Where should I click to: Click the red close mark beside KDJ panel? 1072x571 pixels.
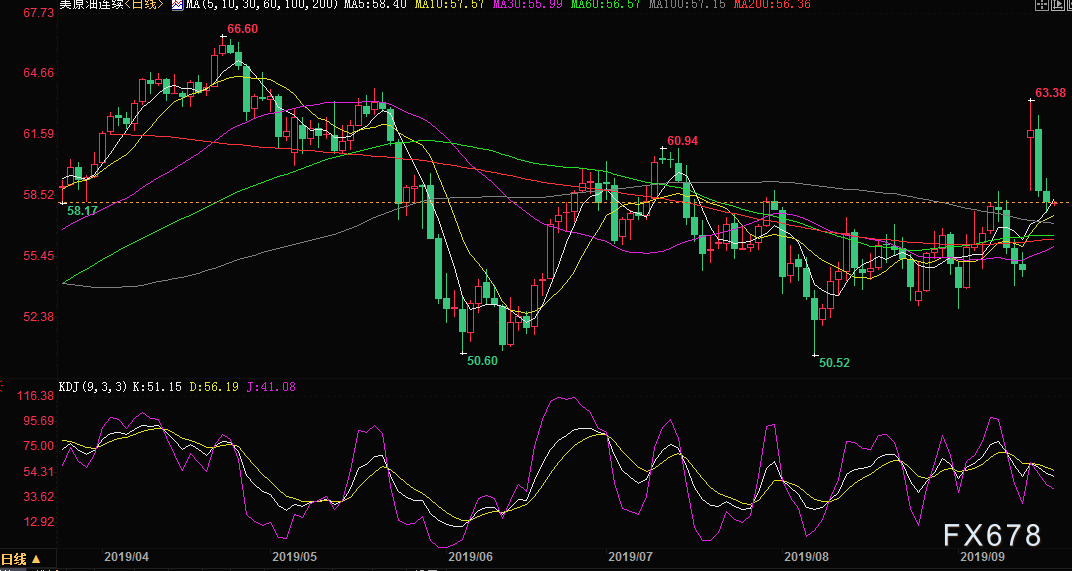point(3,385)
